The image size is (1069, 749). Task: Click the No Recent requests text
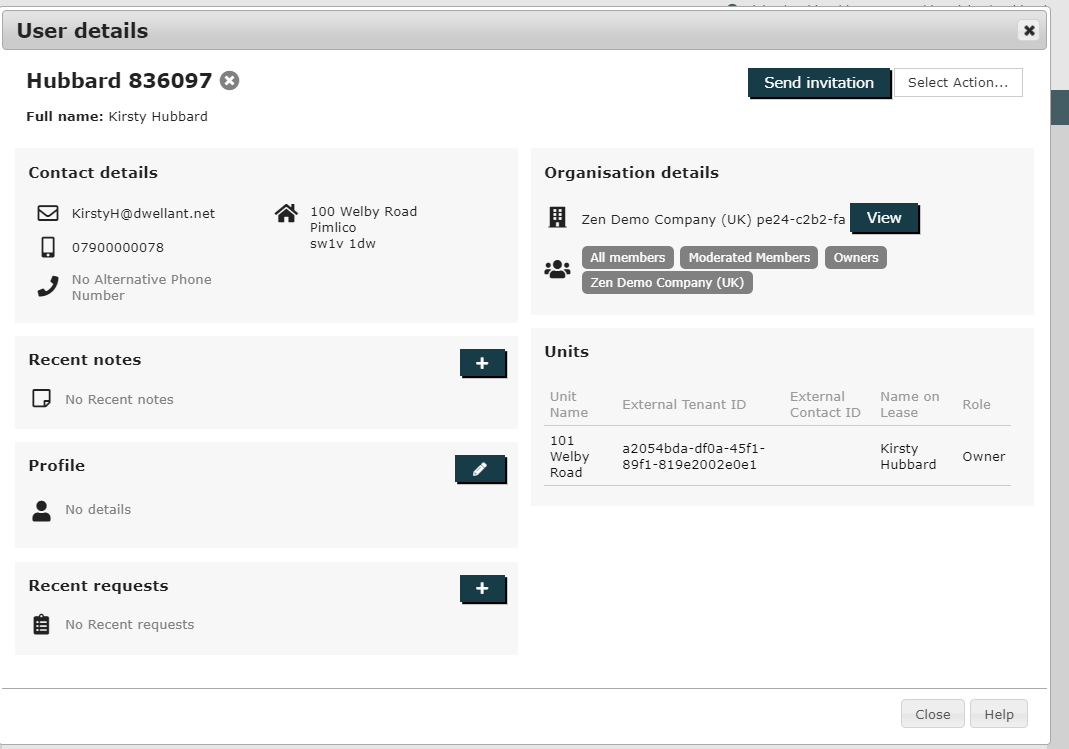(130, 624)
